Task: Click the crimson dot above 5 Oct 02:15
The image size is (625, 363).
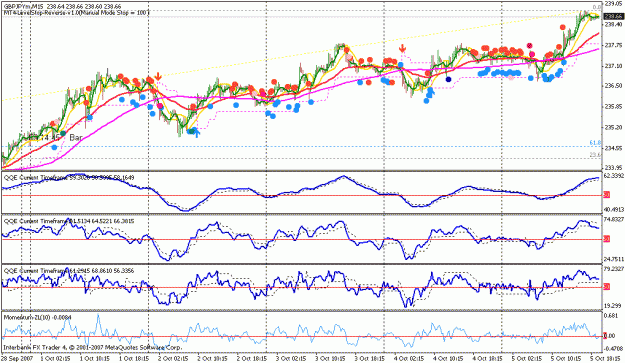Action: 529,46
